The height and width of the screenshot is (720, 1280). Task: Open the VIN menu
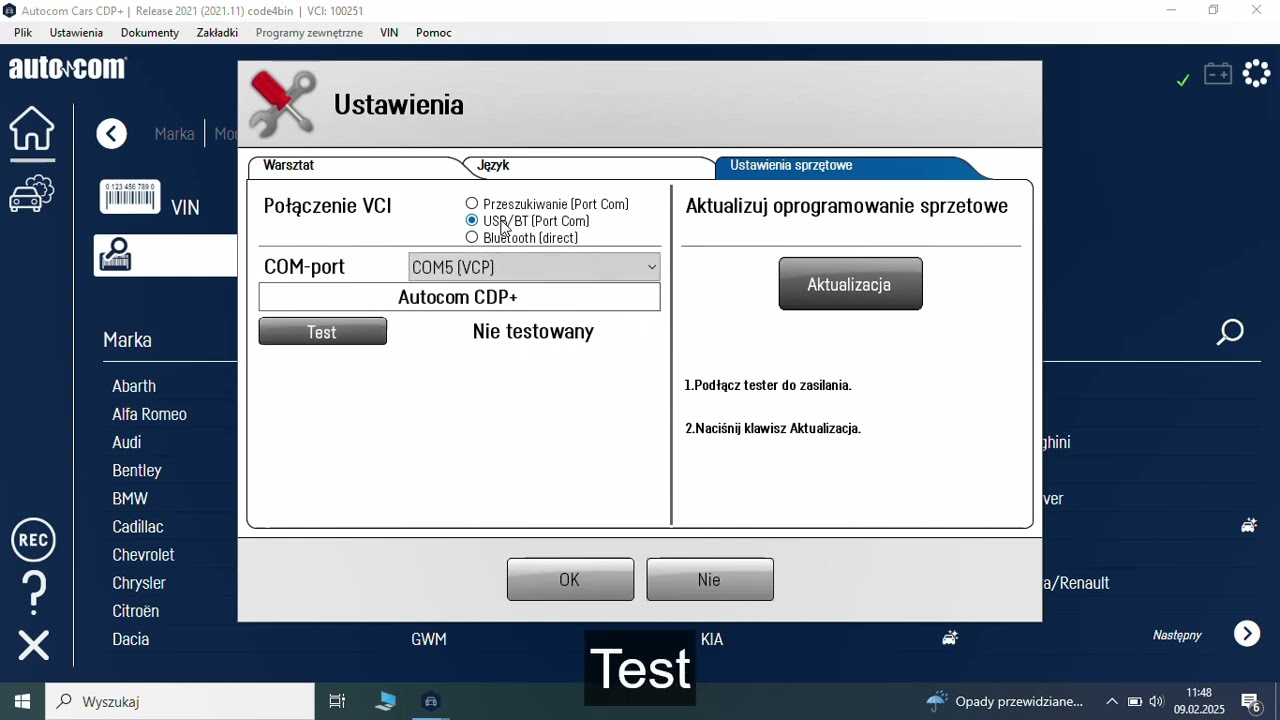click(x=389, y=33)
